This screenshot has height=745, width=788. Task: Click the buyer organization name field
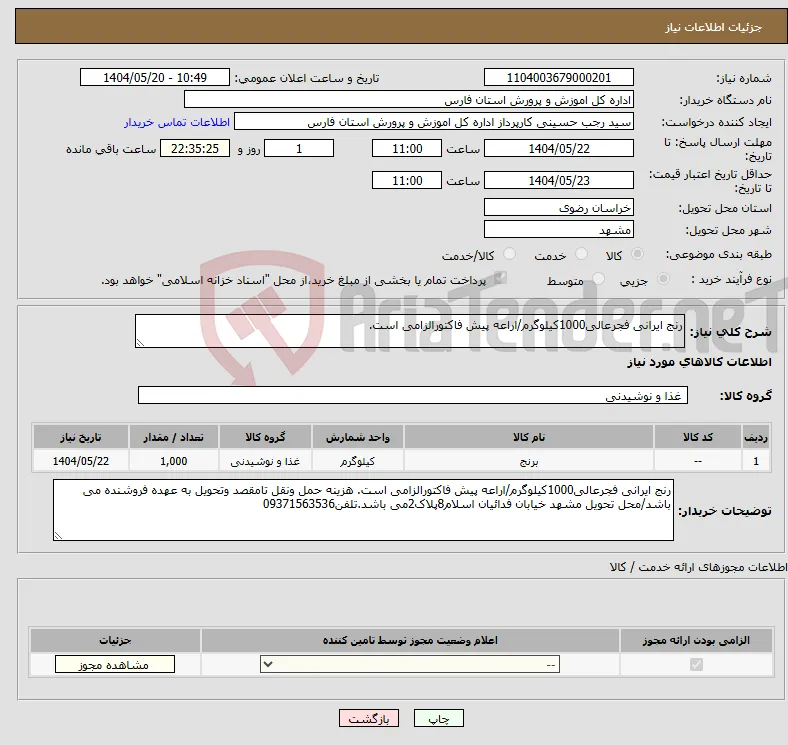[x=409, y=100]
